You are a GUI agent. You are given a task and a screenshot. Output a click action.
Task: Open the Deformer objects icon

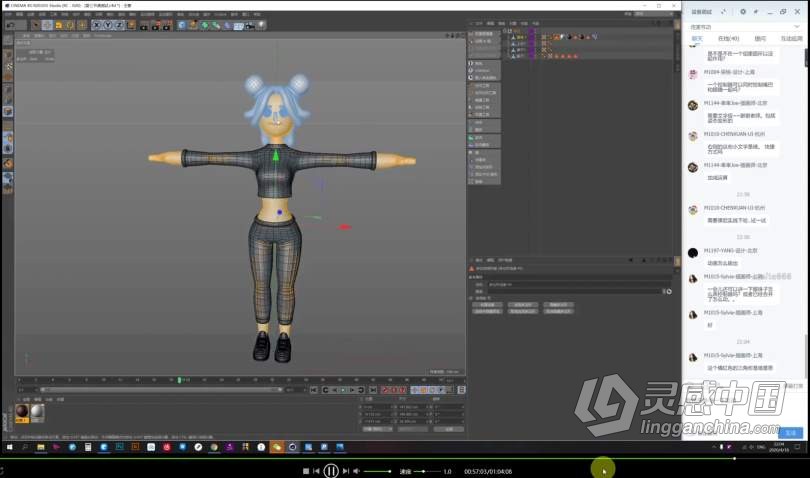[x=227, y=25]
